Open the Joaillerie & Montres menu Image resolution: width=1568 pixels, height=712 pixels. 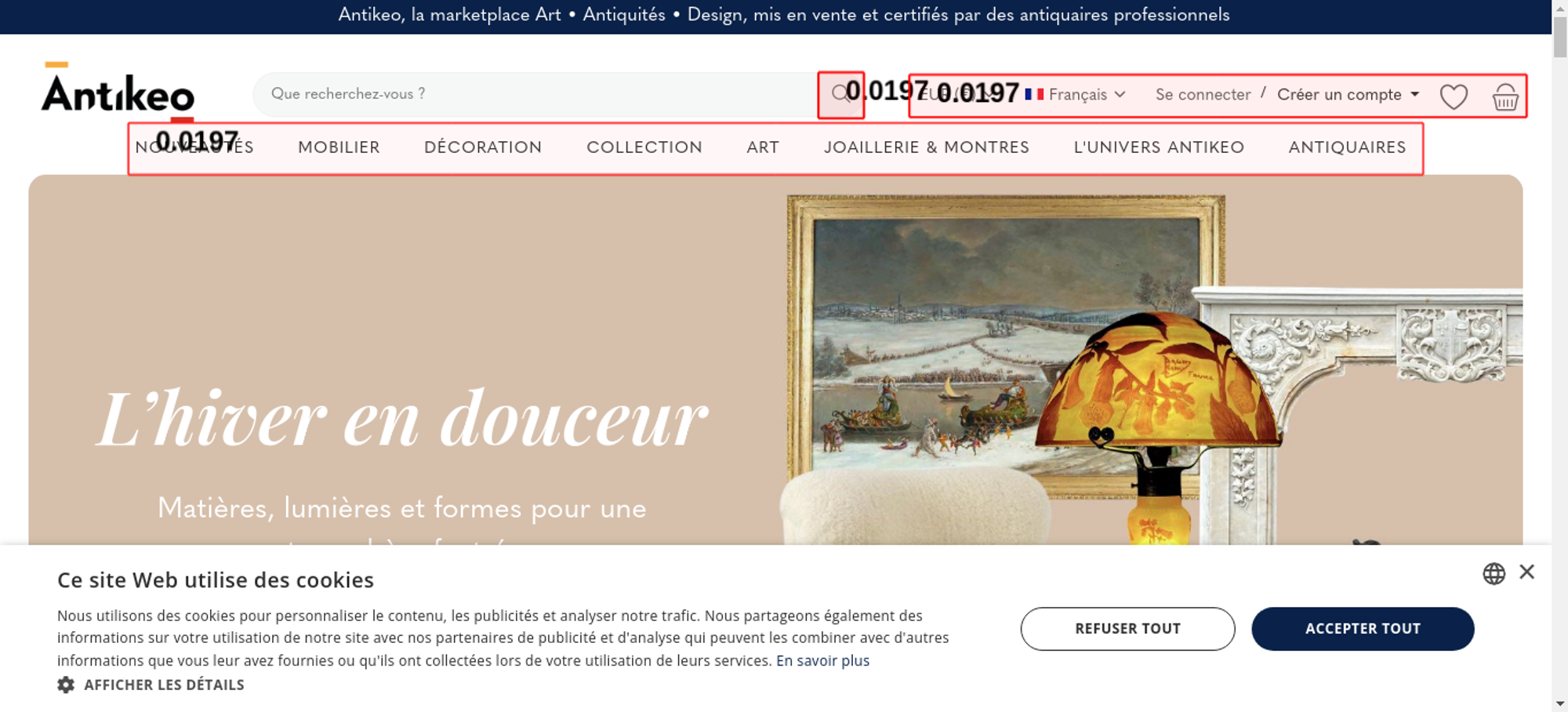click(926, 147)
